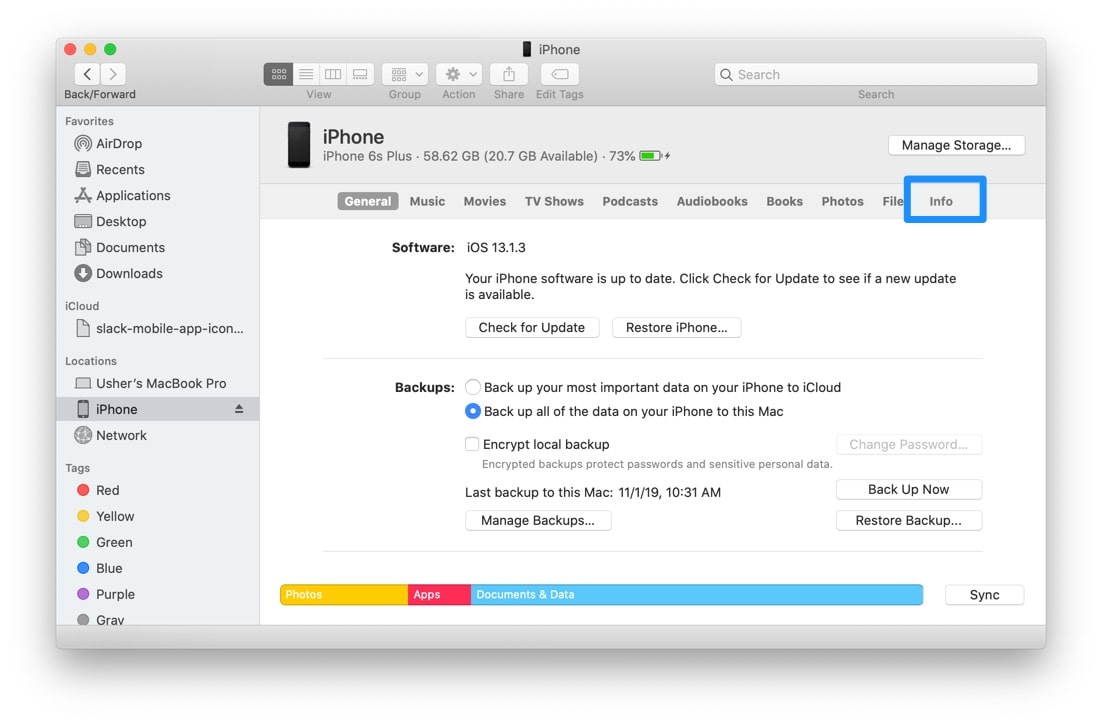Focus the Search field

pyautogui.click(x=876, y=74)
